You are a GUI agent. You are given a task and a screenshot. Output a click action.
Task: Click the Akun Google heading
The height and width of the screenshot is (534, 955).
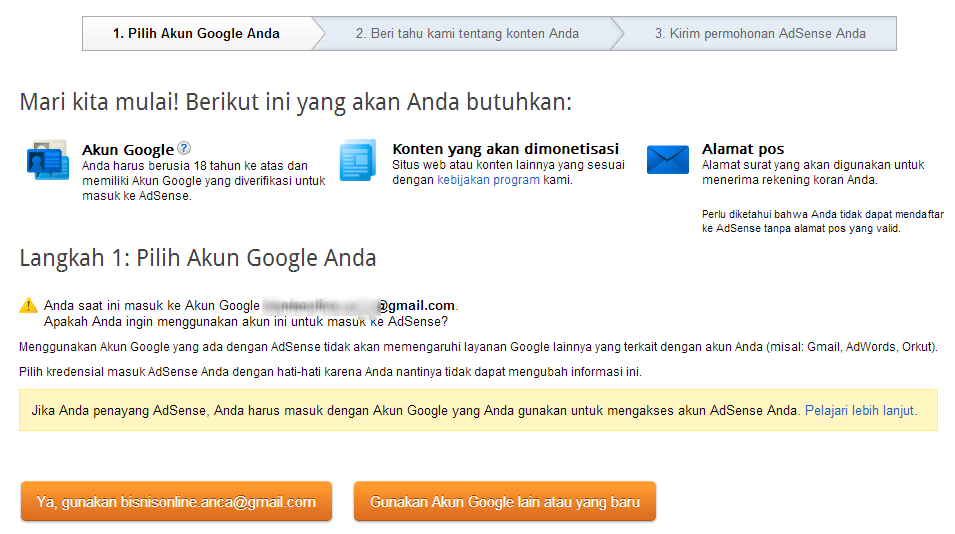pos(128,149)
